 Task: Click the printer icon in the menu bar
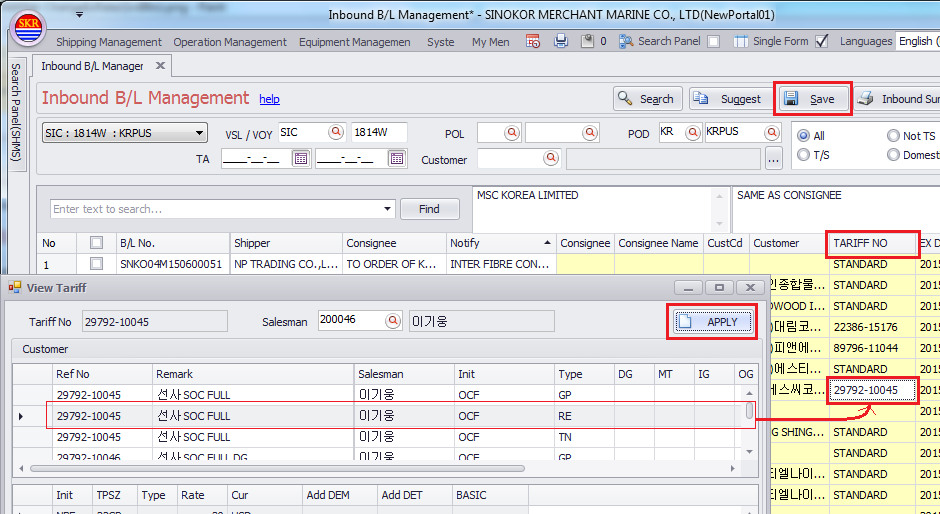pyautogui.click(x=561, y=41)
